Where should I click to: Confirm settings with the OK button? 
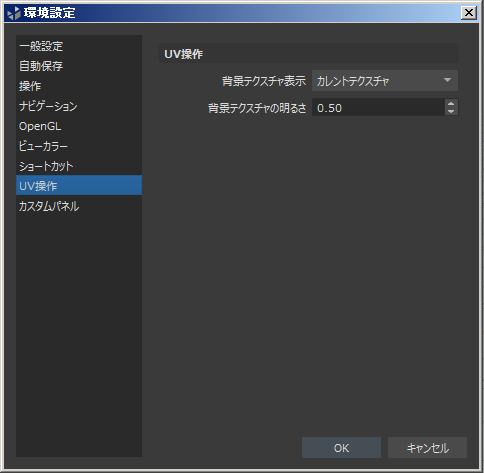click(341, 448)
